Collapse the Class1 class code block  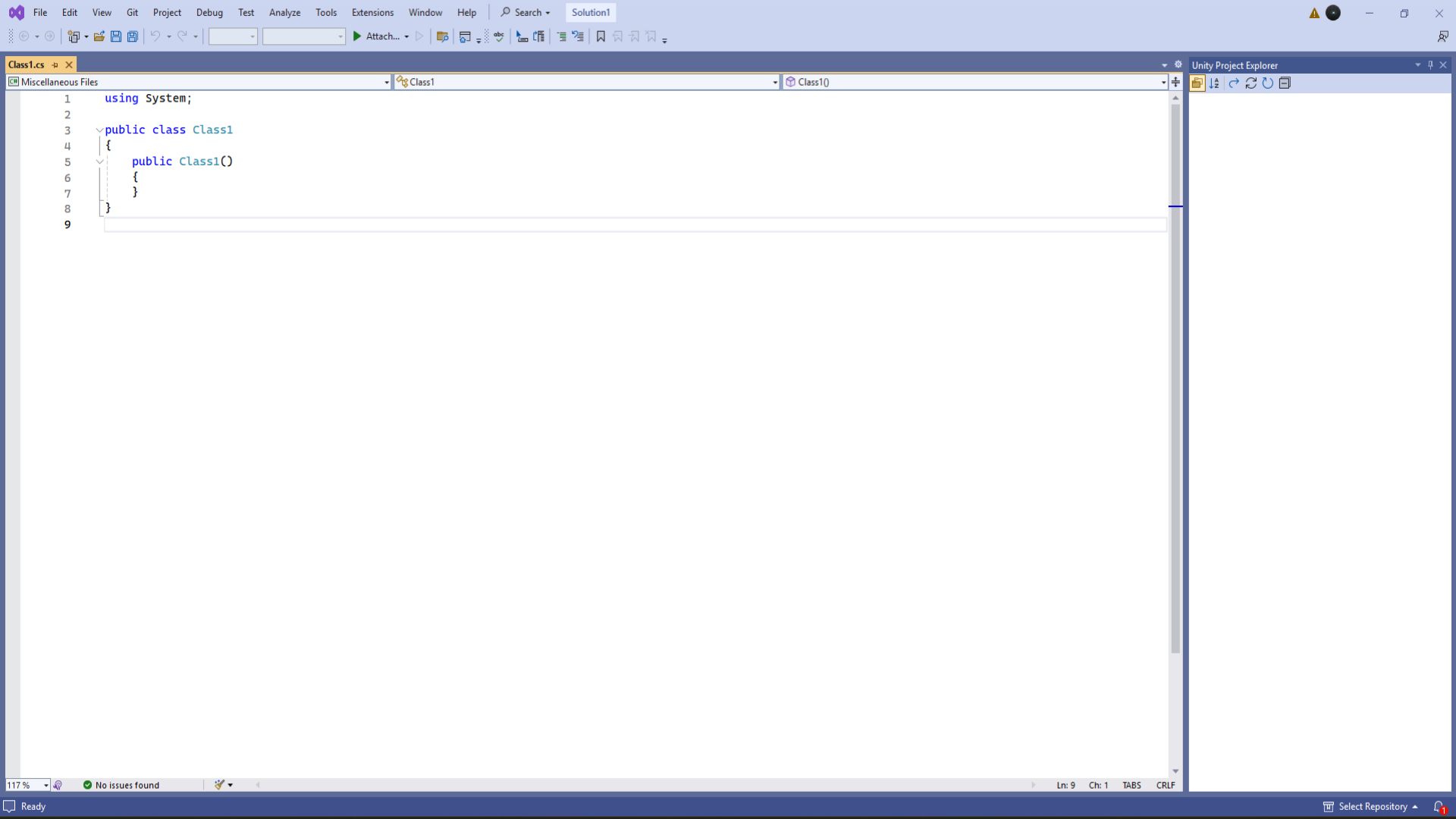click(99, 130)
